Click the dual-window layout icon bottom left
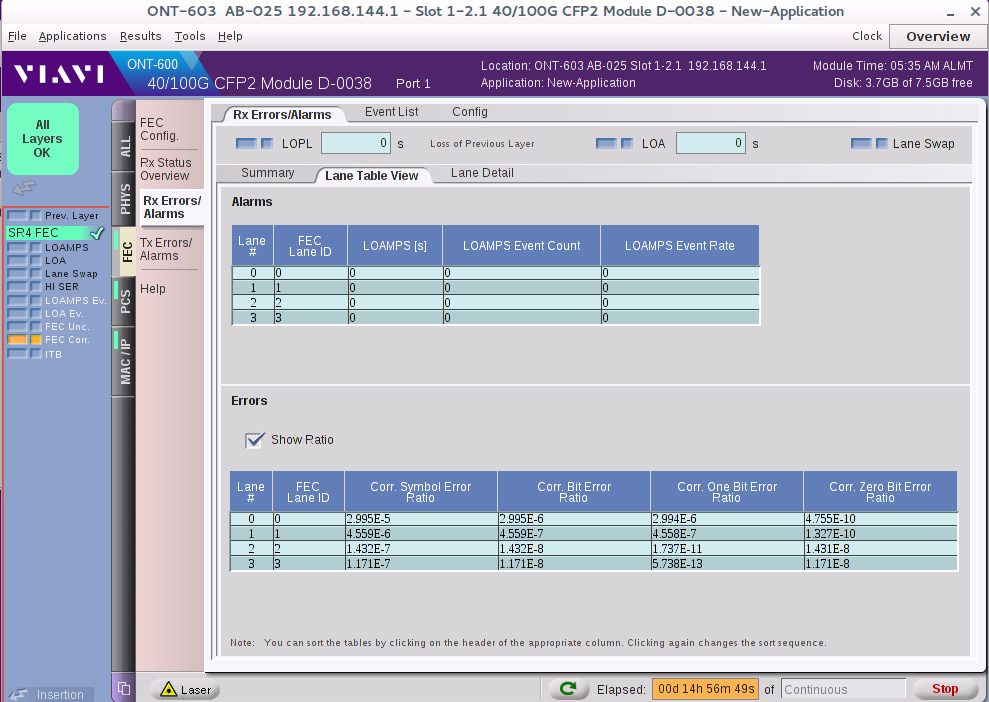This screenshot has height=702, width=989. coord(123,688)
